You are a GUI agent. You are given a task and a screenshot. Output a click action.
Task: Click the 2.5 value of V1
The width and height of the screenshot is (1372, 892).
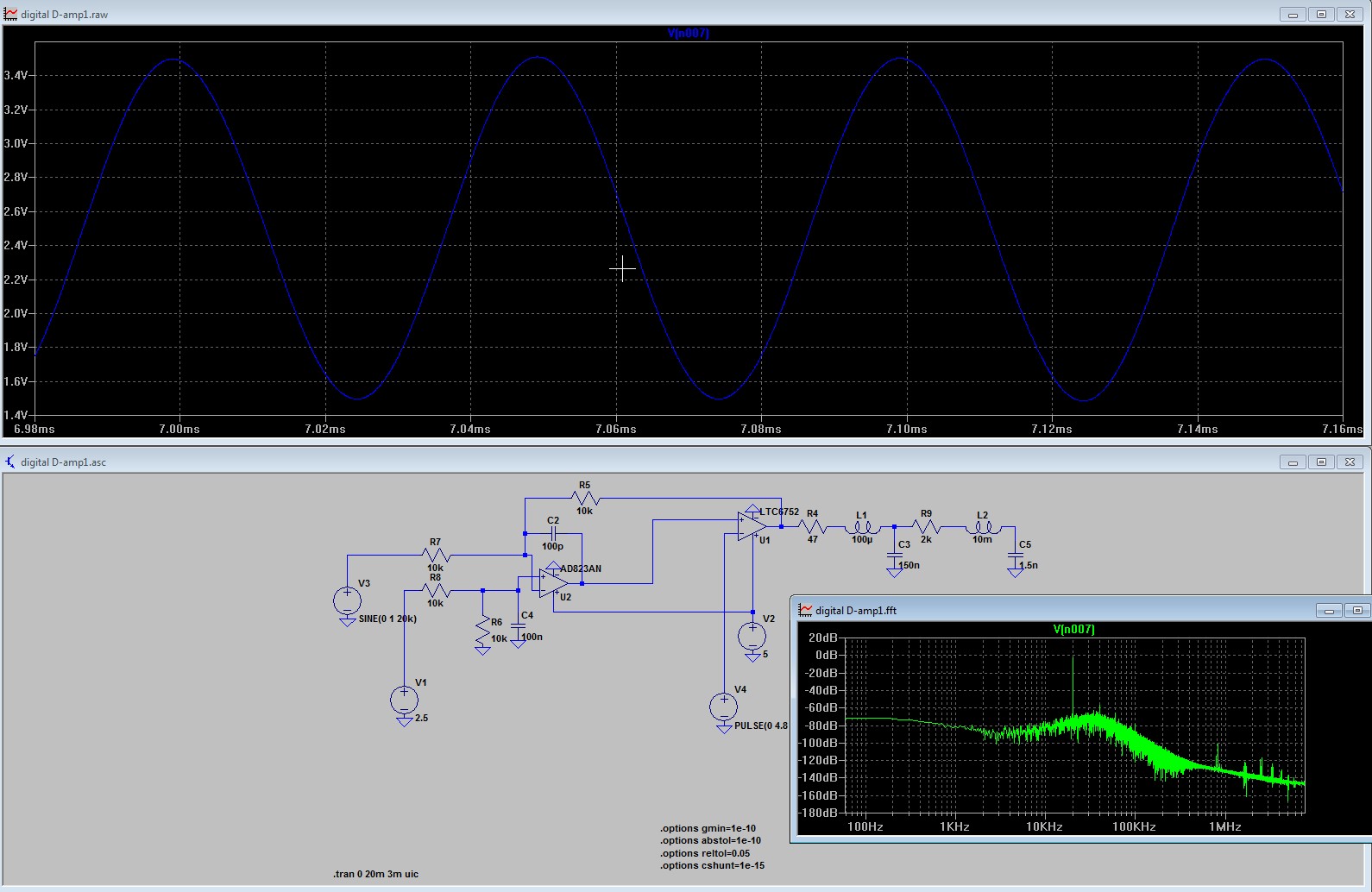pos(421,718)
